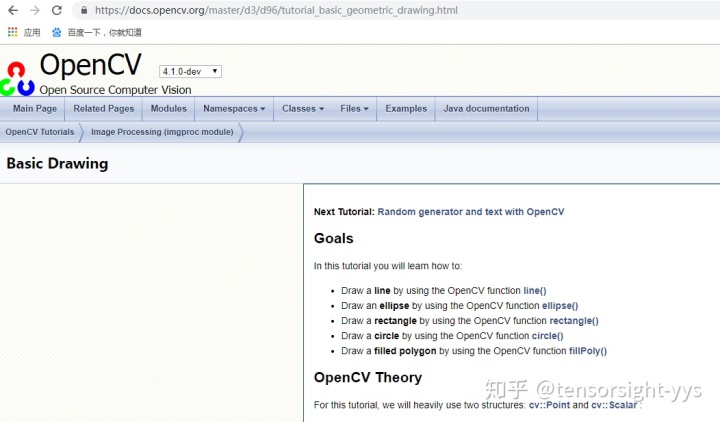Open the Related Pages tab

point(104,109)
